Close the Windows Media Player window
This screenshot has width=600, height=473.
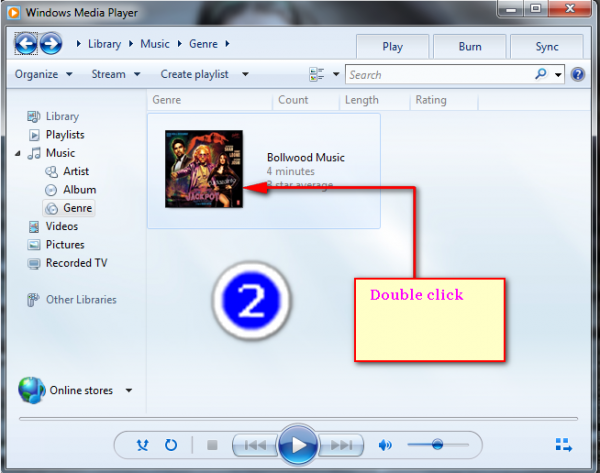(570, 8)
